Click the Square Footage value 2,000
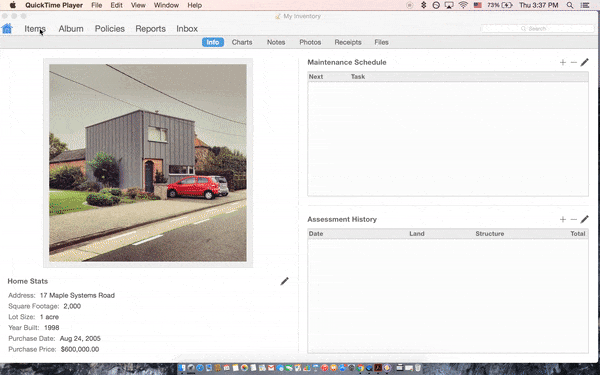The height and width of the screenshot is (375, 600). point(72,306)
